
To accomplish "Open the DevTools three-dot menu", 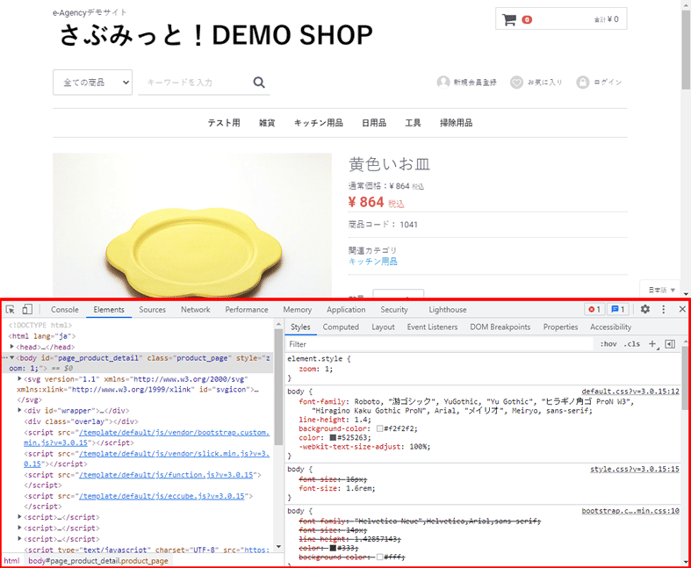I will 664,309.
